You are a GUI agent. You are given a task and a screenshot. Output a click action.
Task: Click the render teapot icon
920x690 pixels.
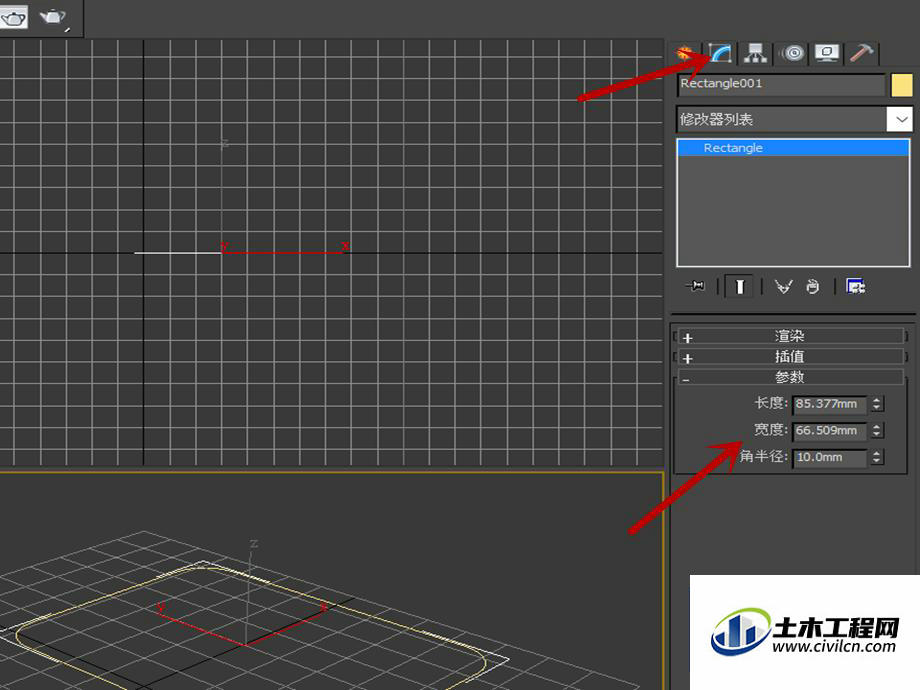click(13, 18)
